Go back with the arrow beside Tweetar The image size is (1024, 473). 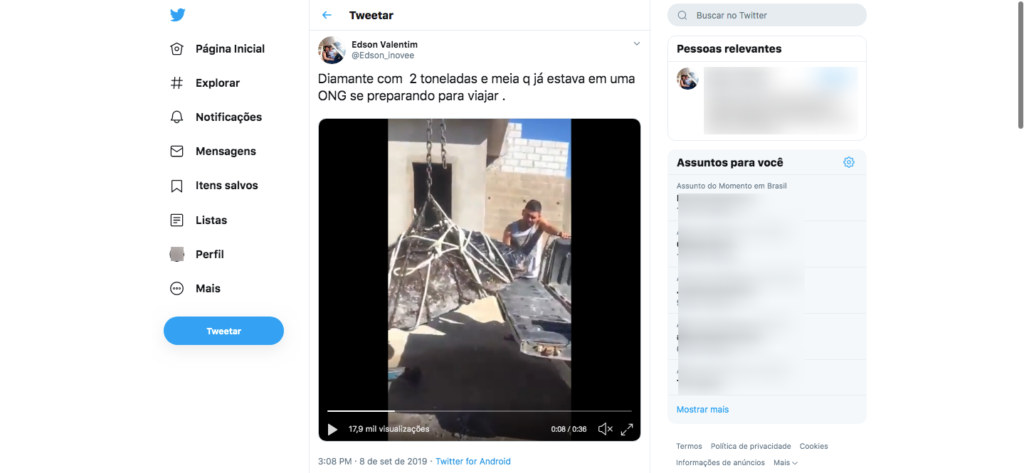327,15
